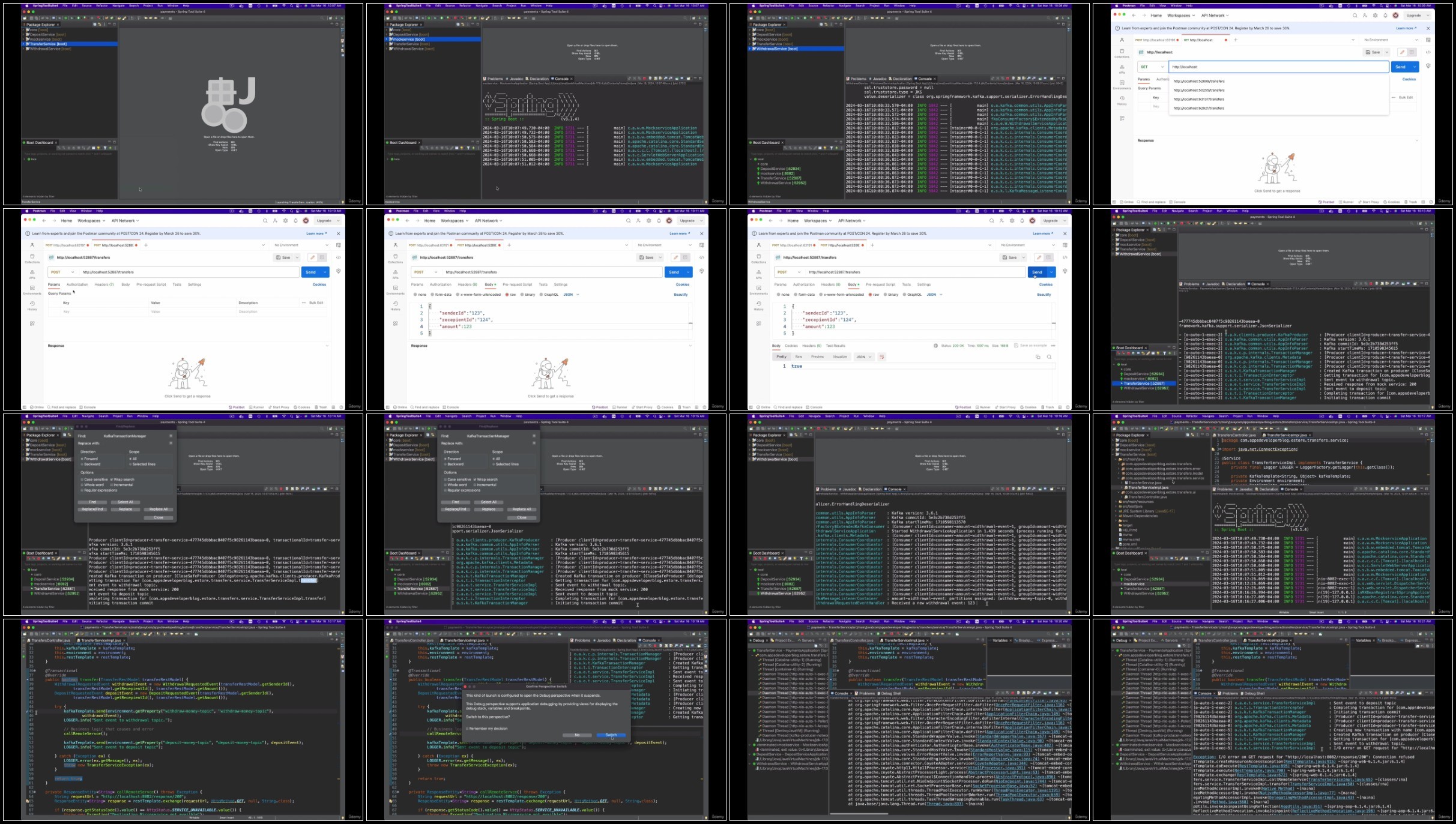The image size is (1456, 824).
Task: 10:09 AM Postman frame: click the URL input field
Action: 1279,67
